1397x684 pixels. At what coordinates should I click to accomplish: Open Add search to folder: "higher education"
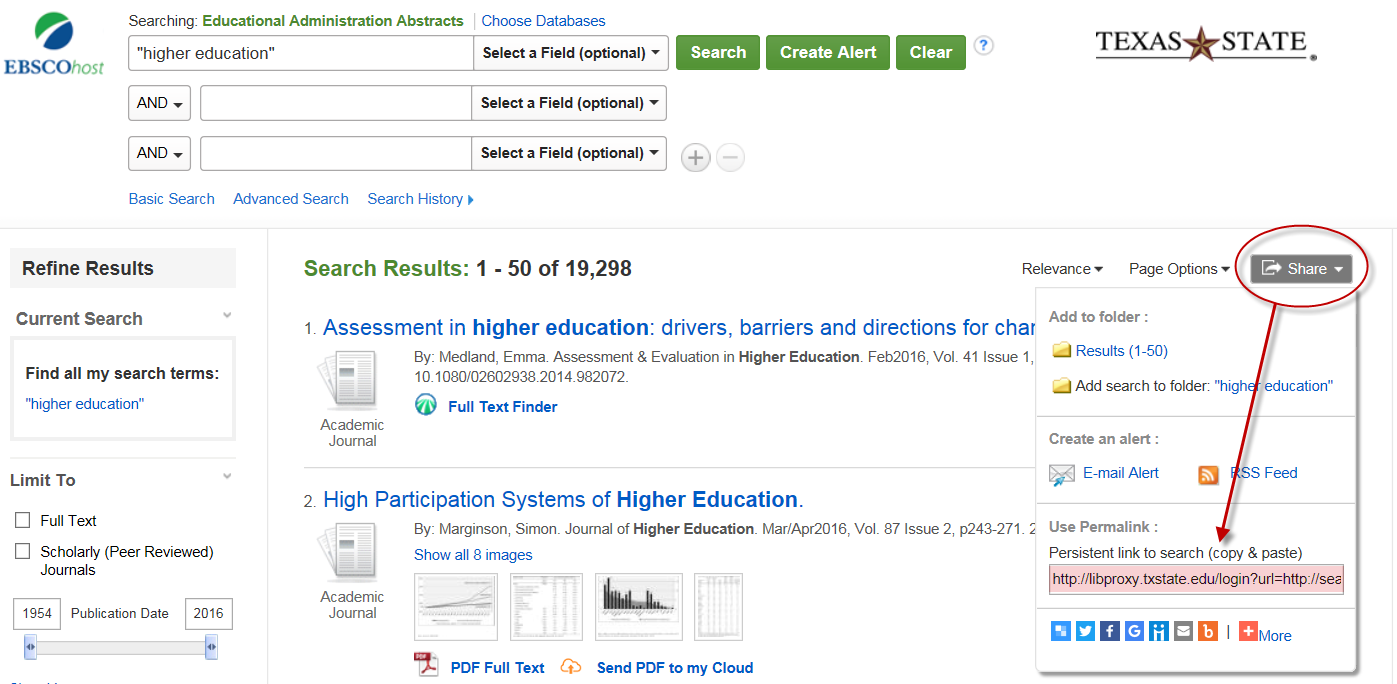1196,385
